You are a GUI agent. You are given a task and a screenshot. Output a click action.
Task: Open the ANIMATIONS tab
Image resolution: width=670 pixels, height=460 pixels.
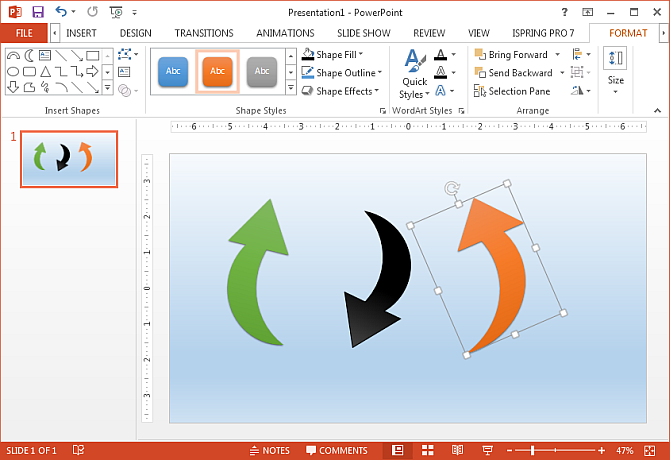coord(285,33)
